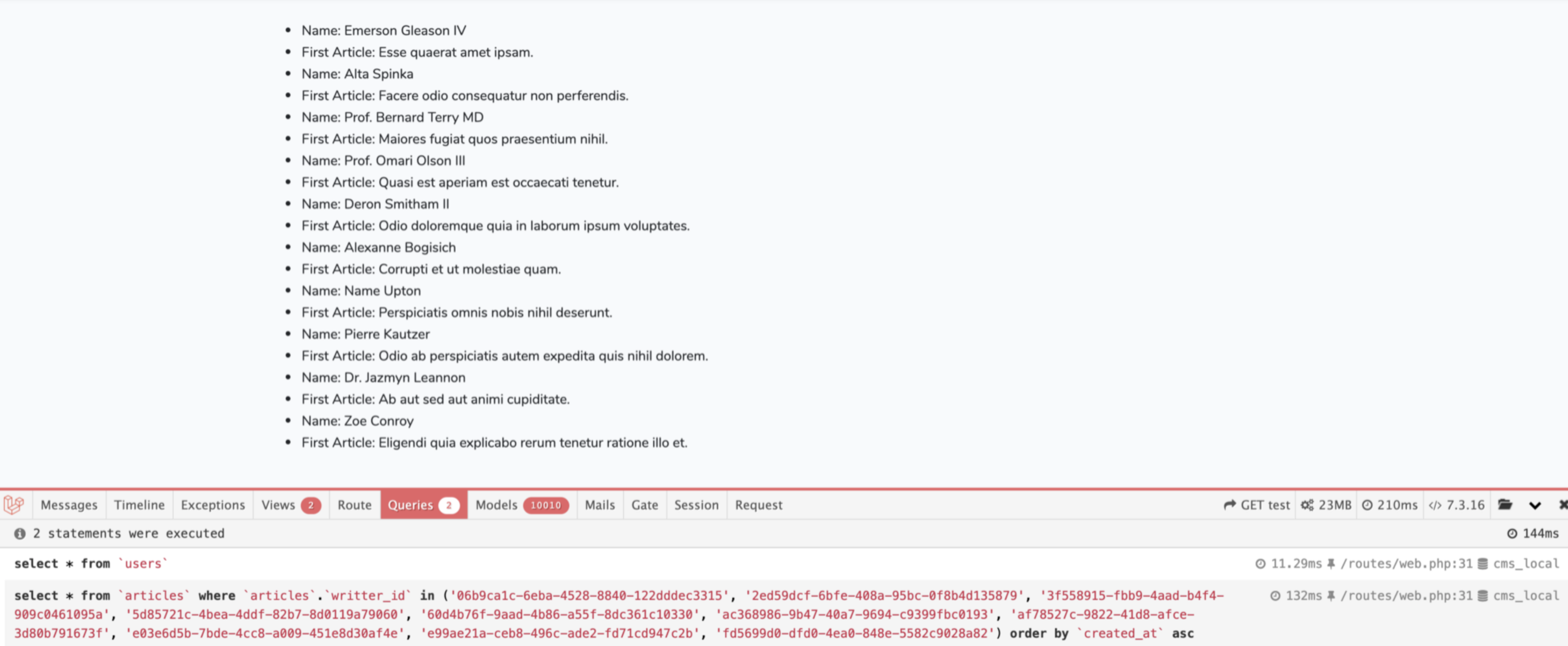
Task: Click /routes/web.php:31 on the users query
Action: [x=1406, y=564]
